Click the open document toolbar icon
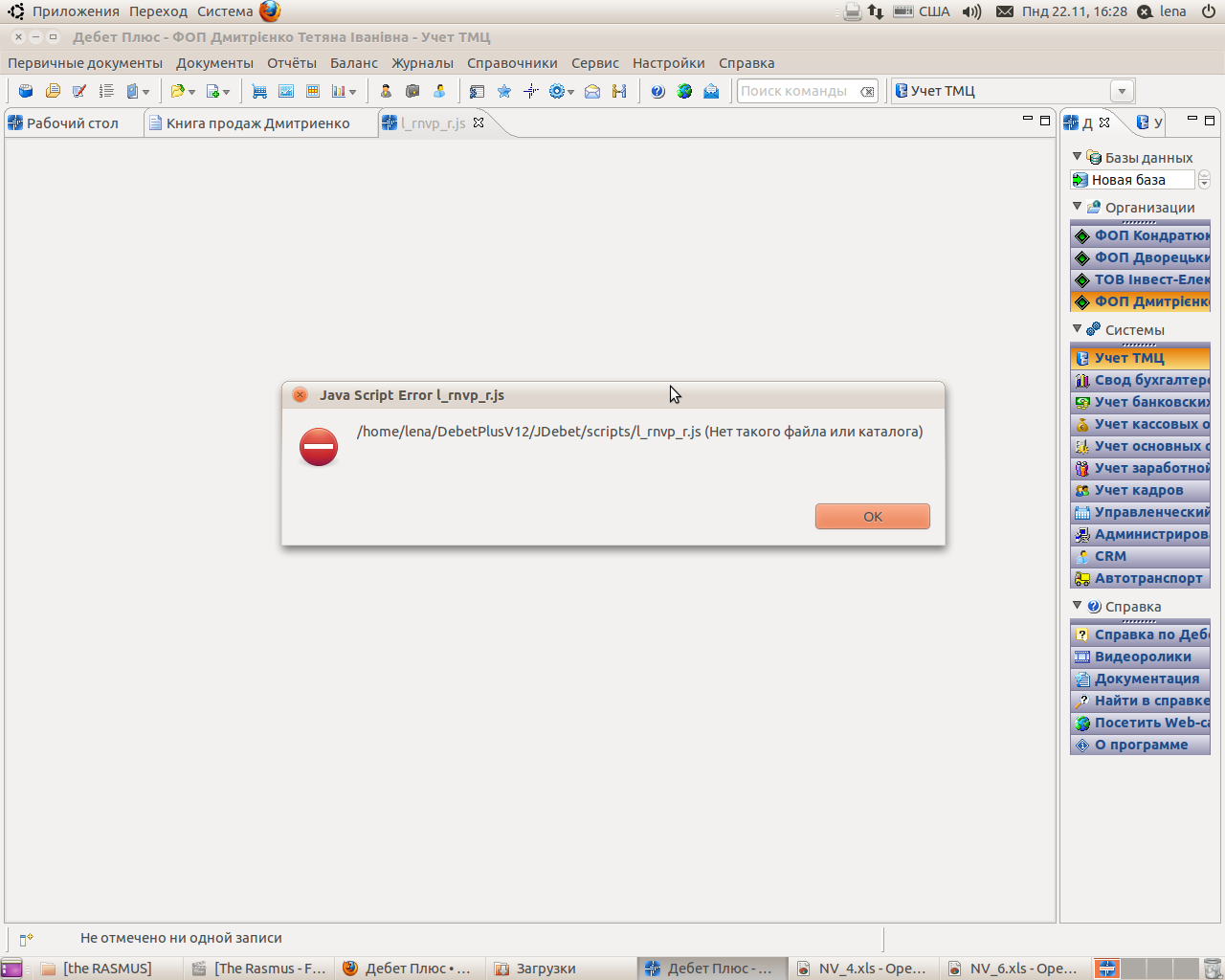Viewport: 1225px width, 980px height. [53, 91]
